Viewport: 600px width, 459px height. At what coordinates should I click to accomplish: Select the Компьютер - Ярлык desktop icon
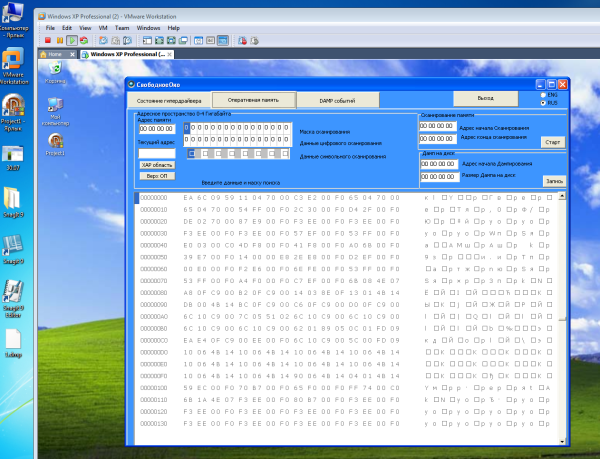[x=13, y=20]
